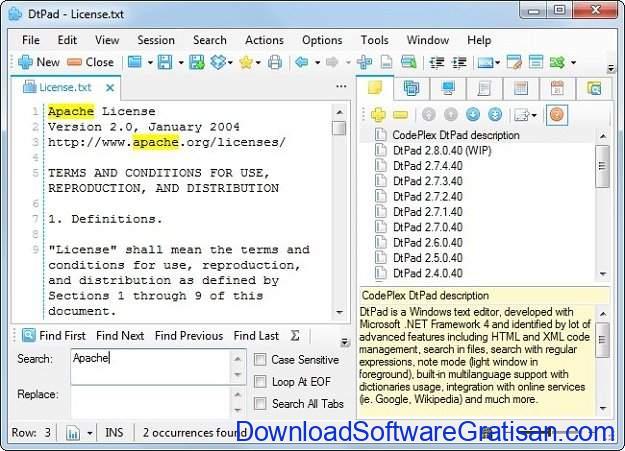Screen dimensions: 625x451
Task: Open the Dropbox icon dropdown arrow
Action: point(230,63)
